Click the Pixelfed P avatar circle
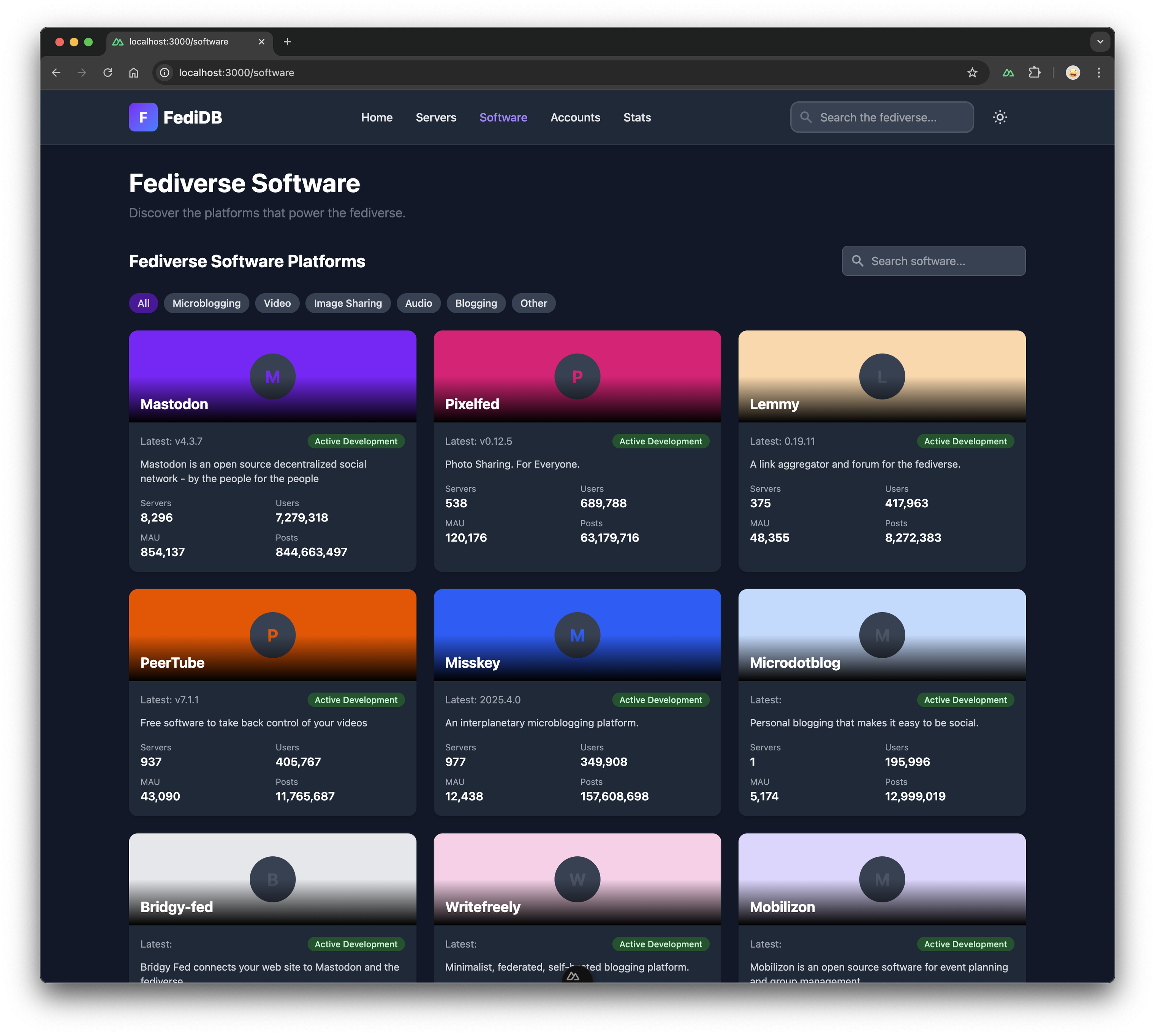The height and width of the screenshot is (1036, 1155). point(577,376)
